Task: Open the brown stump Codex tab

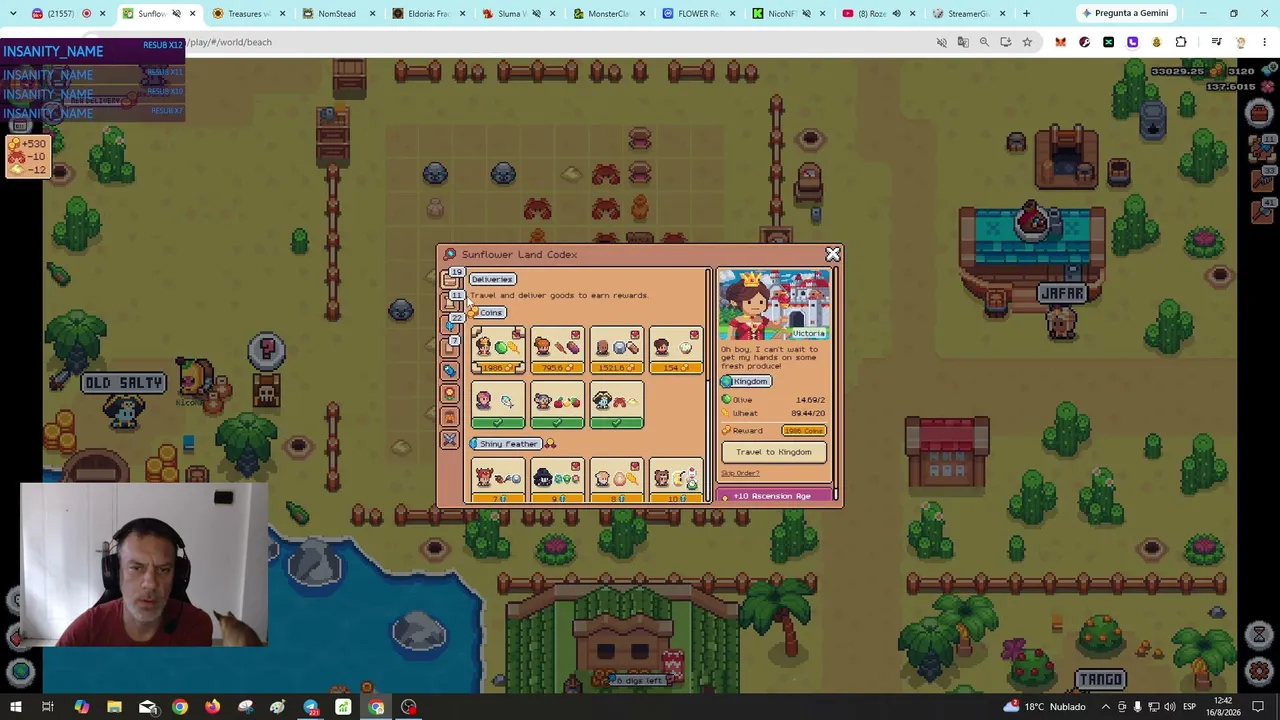Action: (450, 416)
